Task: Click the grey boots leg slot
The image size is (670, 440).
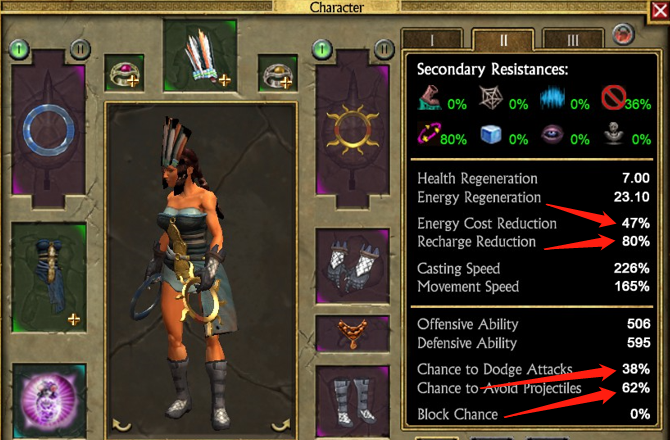Action: (x=353, y=402)
